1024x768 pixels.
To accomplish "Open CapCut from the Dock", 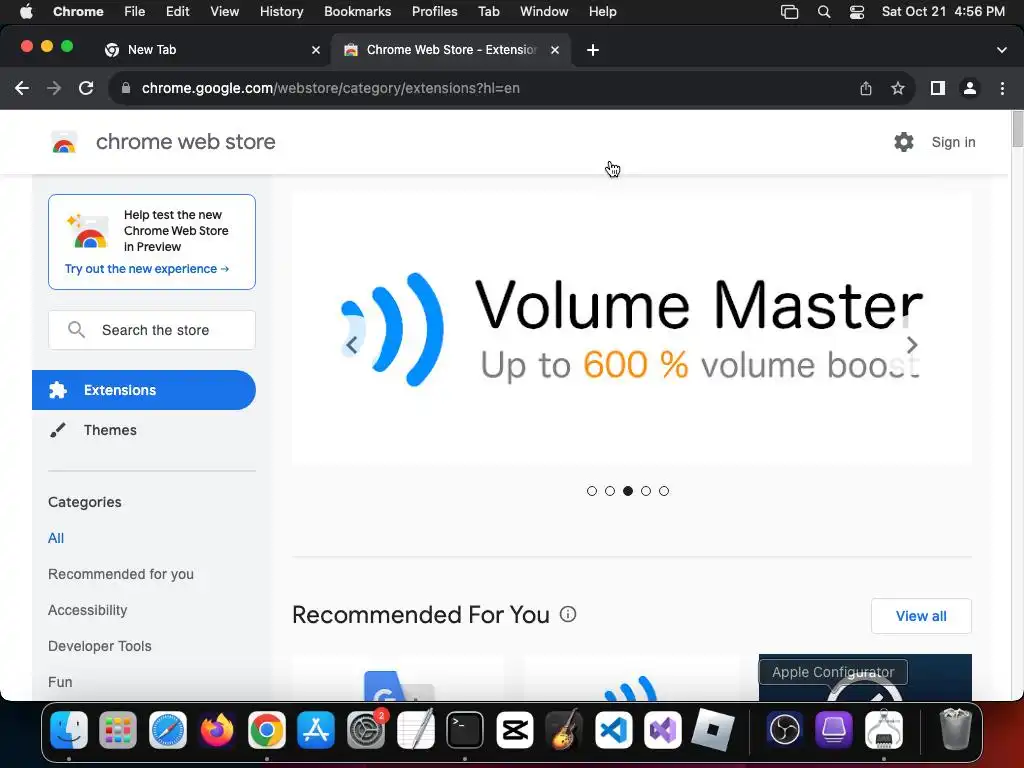I will coord(515,729).
